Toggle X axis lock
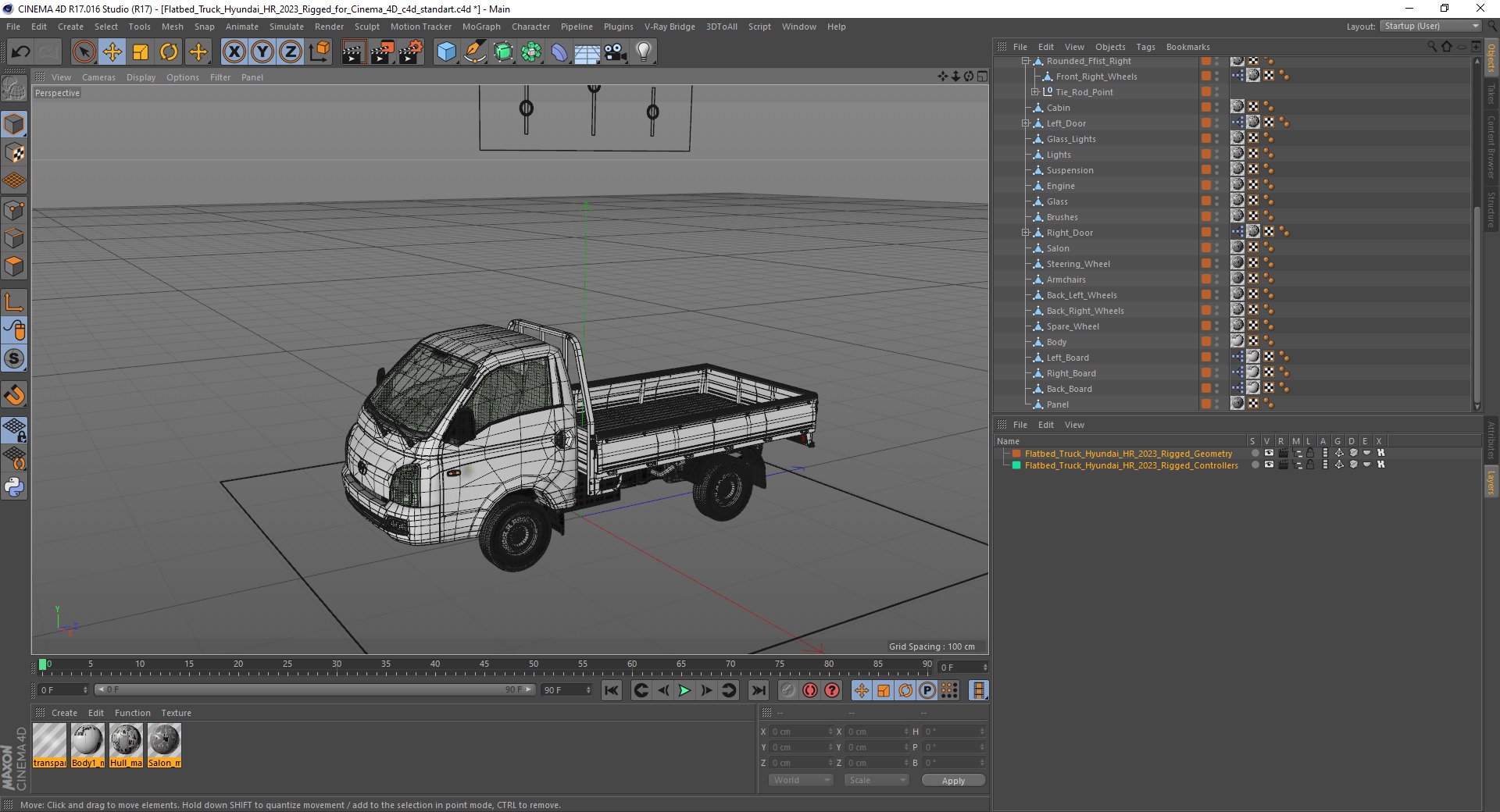The image size is (1500, 812). (x=234, y=52)
